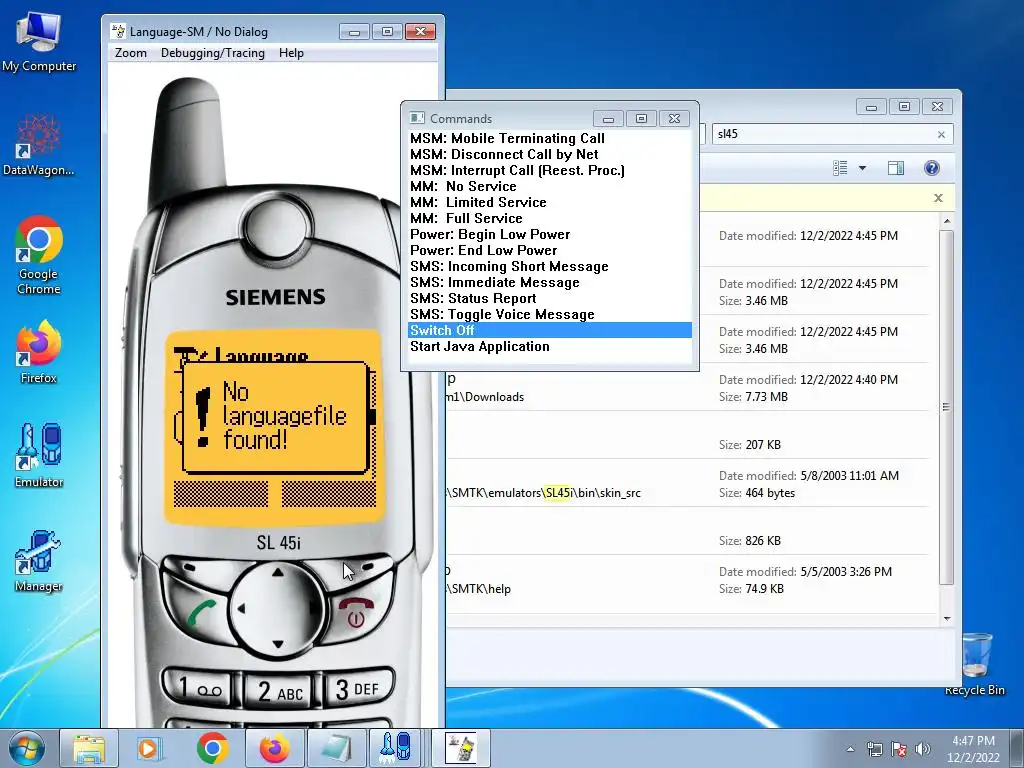Open Chrome from the taskbar
This screenshot has height=768, width=1024.
[212, 748]
